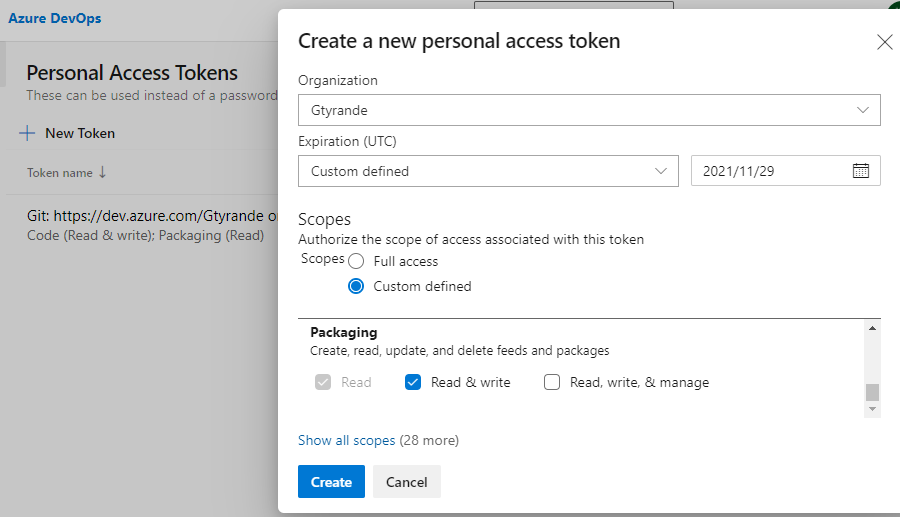Click the plus icon beside New Token
This screenshot has width=900, height=517.
(x=27, y=133)
